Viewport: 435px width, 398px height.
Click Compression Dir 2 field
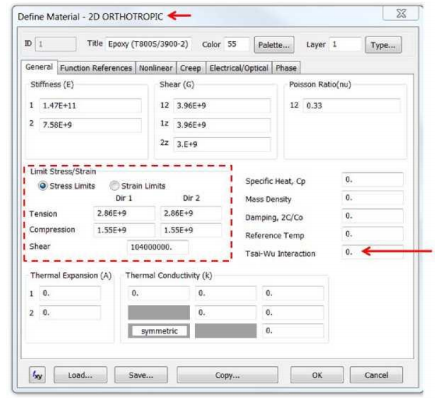191,230
